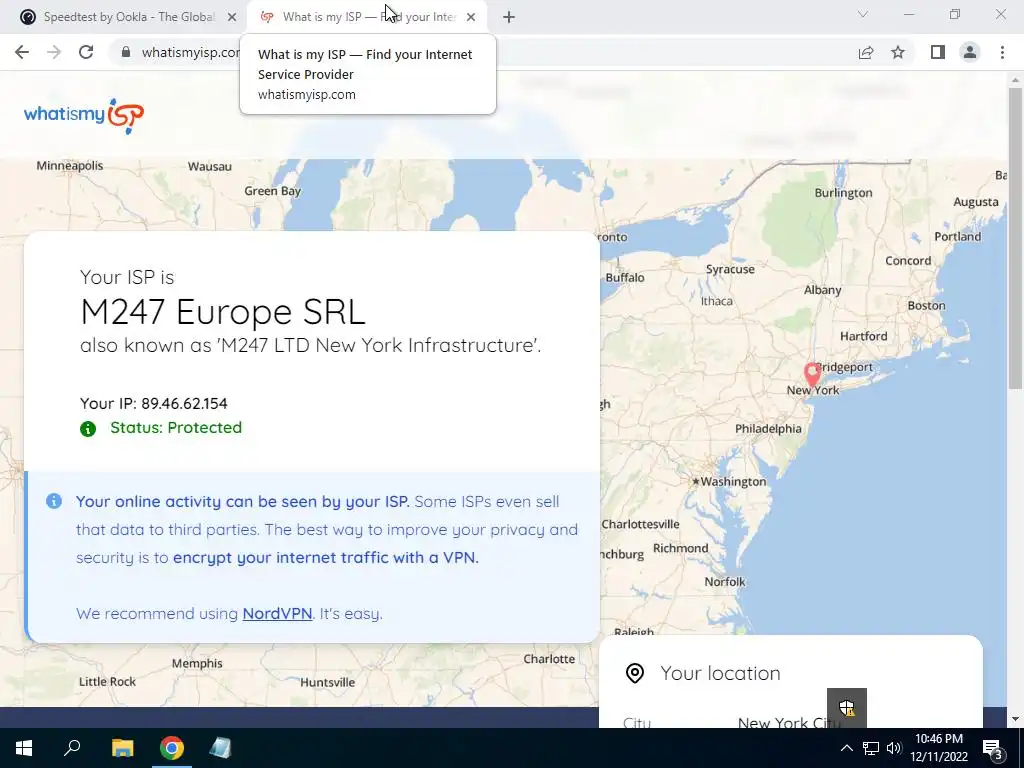Click the whatismyISP logo
The width and height of the screenshot is (1024, 768).
(84, 116)
